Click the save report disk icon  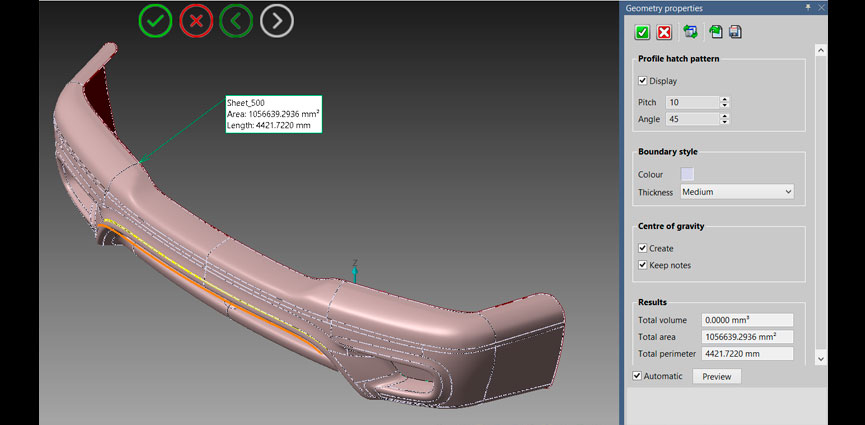click(x=735, y=32)
